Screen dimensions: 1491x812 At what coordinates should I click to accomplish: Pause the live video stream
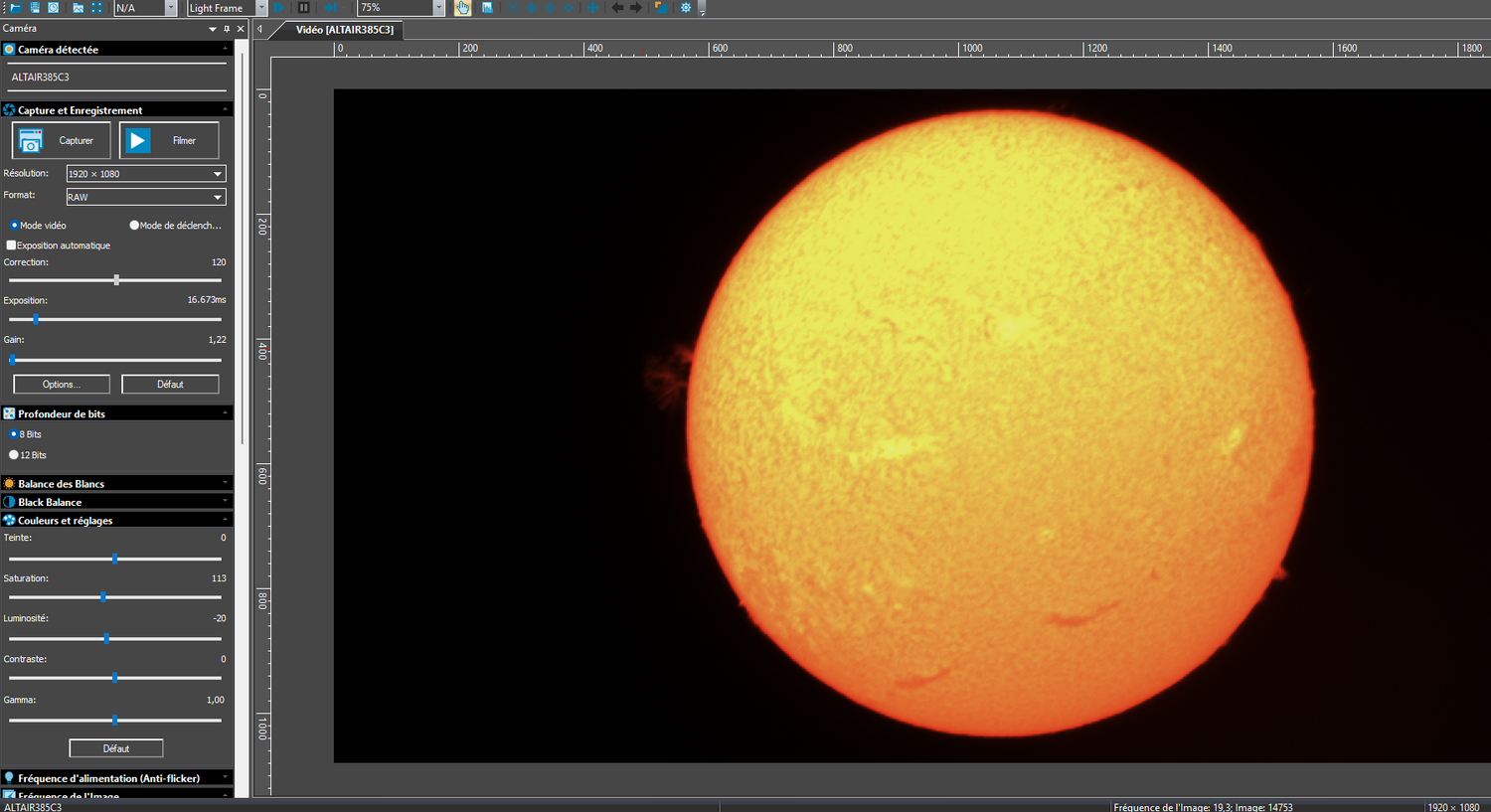pyautogui.click(x=304, y=7)
